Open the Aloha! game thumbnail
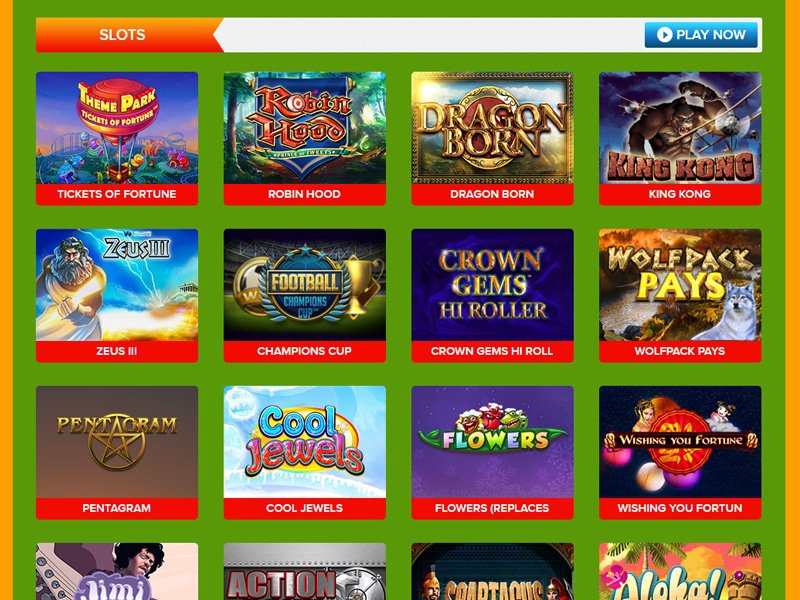Image resolution: width=800 pixels, height=600 pixels. click(680, 571)
